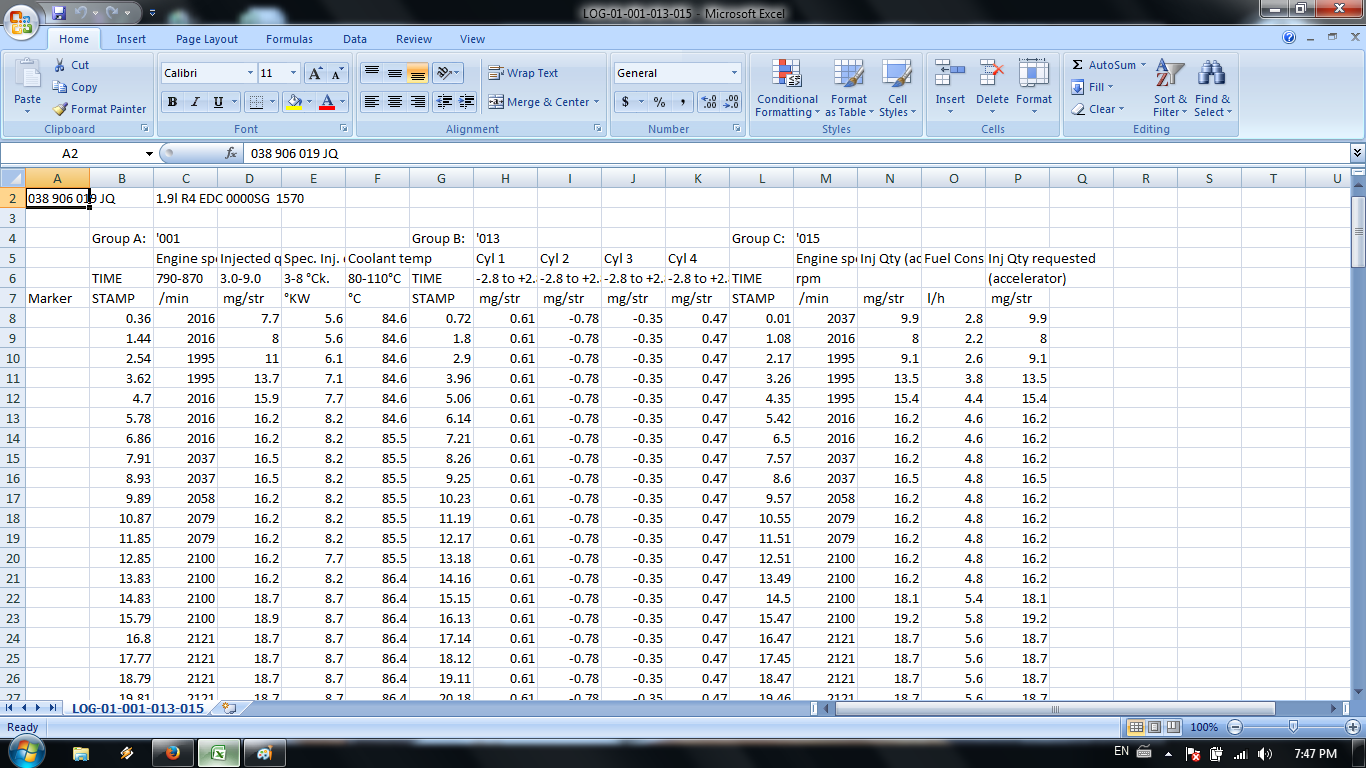
Task: Switch to the Formulas ribbon tab
Action: click(289, 39)
